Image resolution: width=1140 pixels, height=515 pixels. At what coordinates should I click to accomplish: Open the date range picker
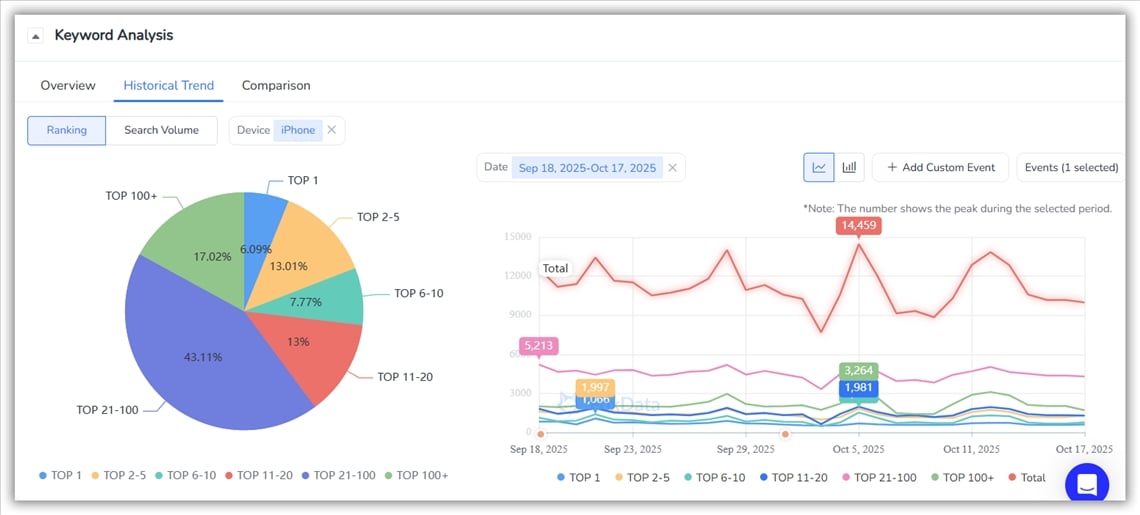(x=587, y=168)
